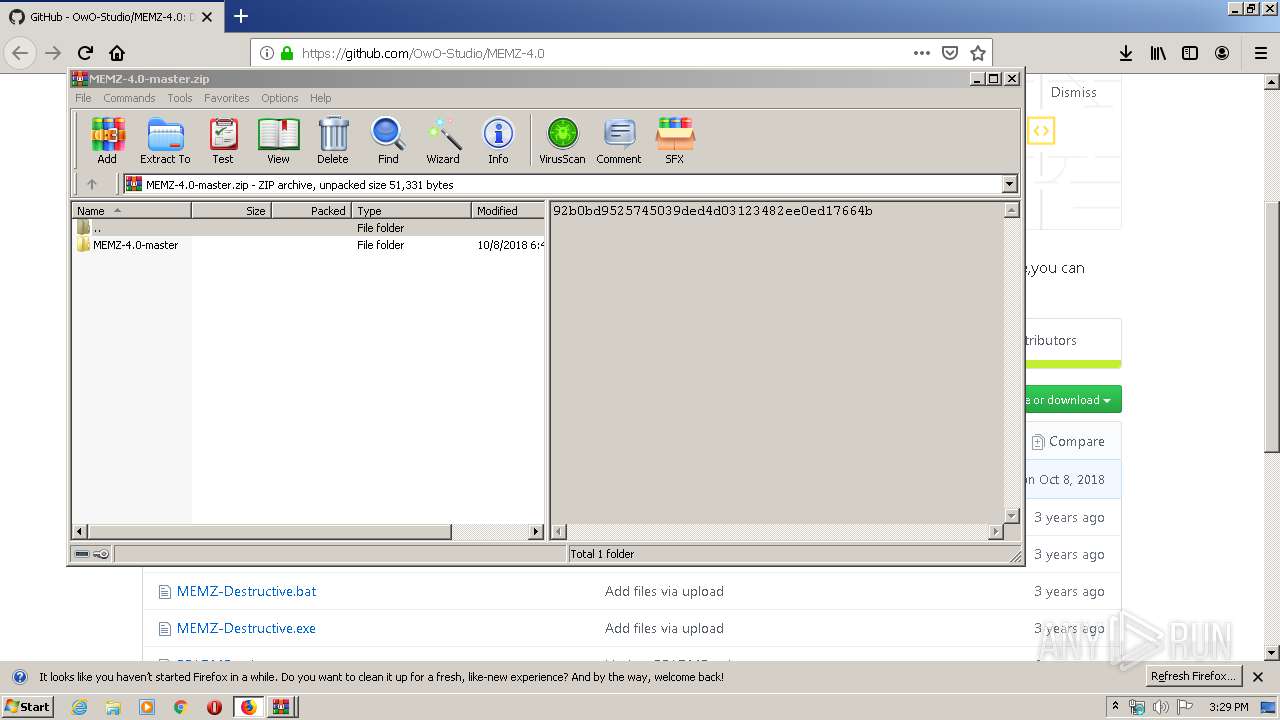Open the Commands menu
1280x720 pixels.
coord(129,98)
